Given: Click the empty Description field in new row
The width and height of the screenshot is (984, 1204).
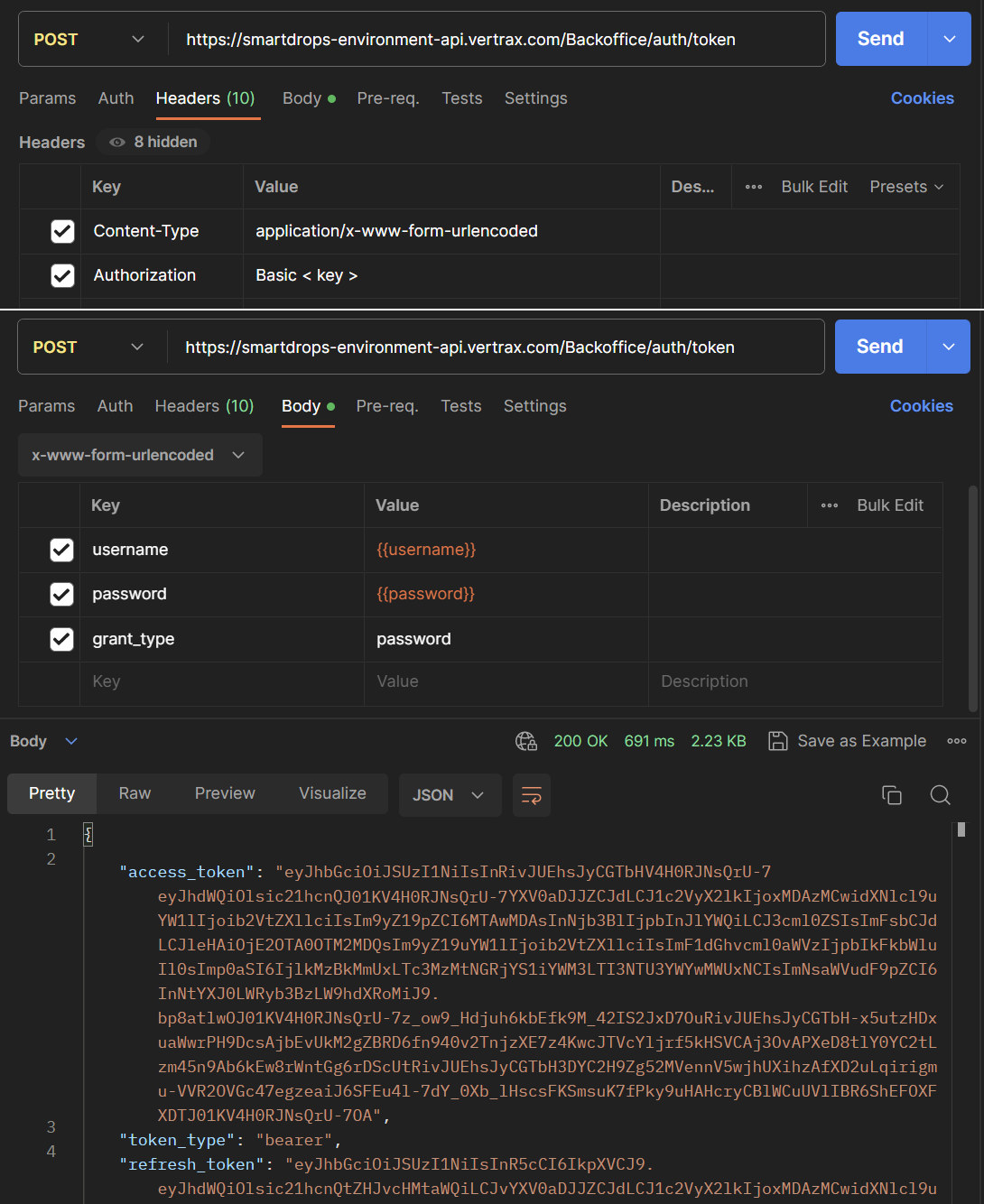Looking at the screenshot, I should [795, 681].
